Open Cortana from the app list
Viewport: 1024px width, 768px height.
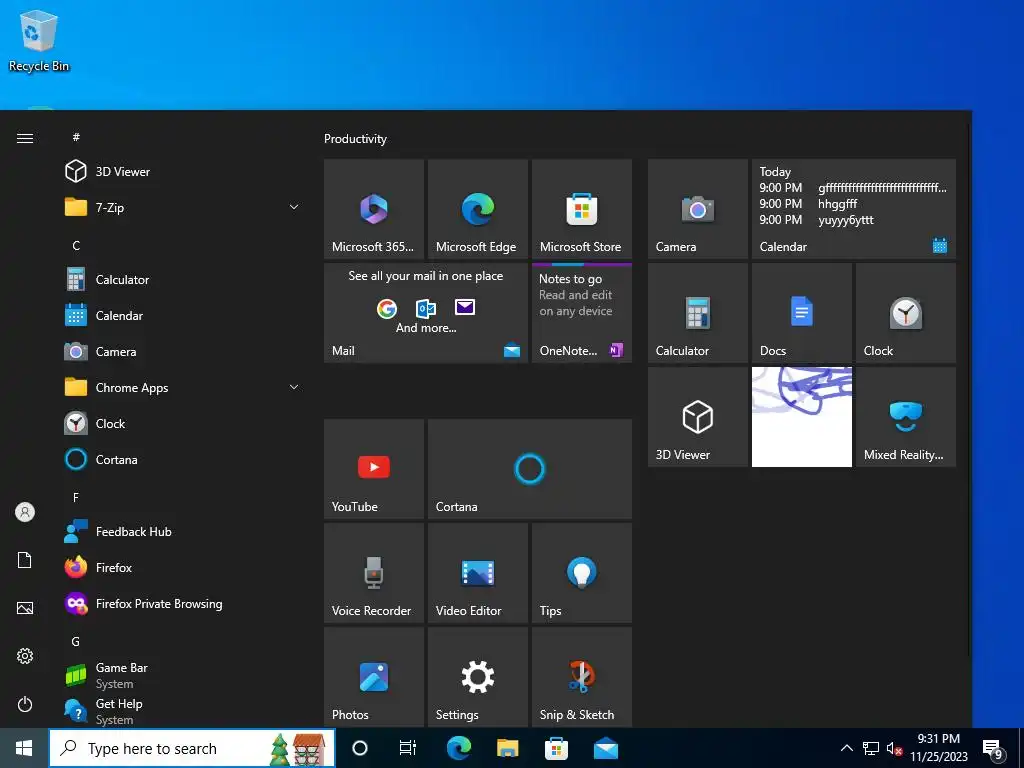coord(183,459)
